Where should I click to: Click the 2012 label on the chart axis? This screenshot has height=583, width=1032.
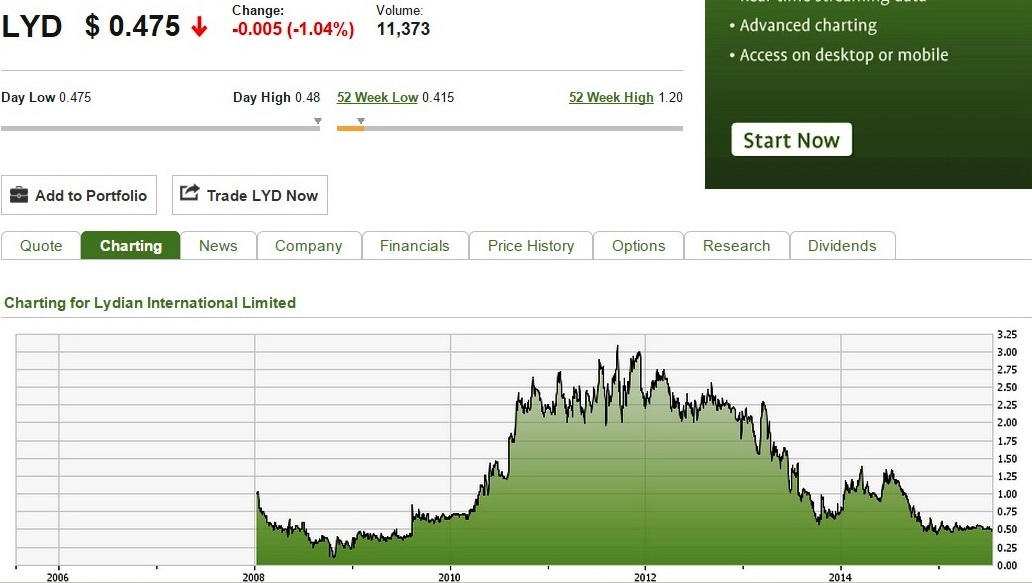coord(645,577)
